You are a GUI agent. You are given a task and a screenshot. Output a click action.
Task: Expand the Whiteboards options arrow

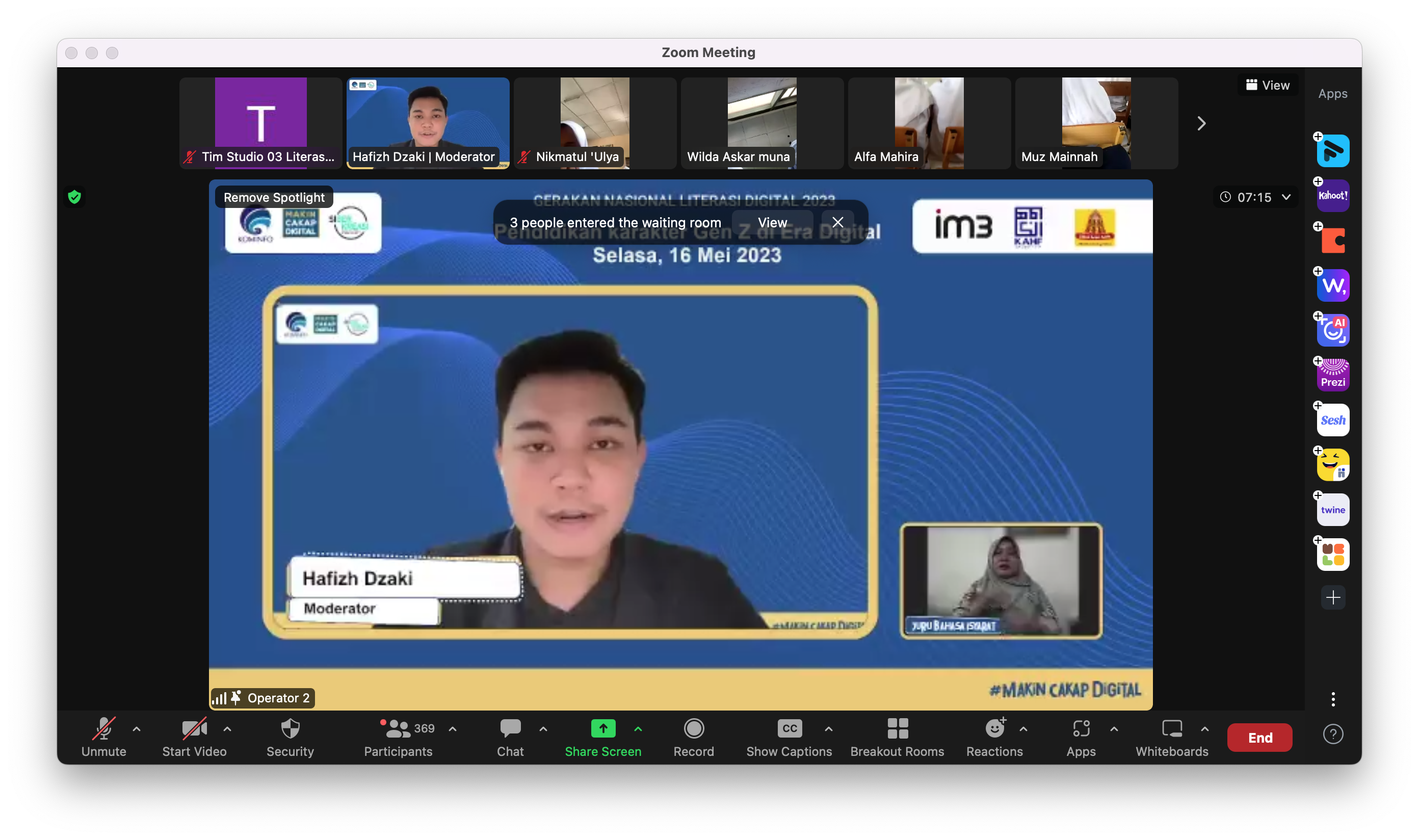pyautogui.click(x=1204, y=729)
